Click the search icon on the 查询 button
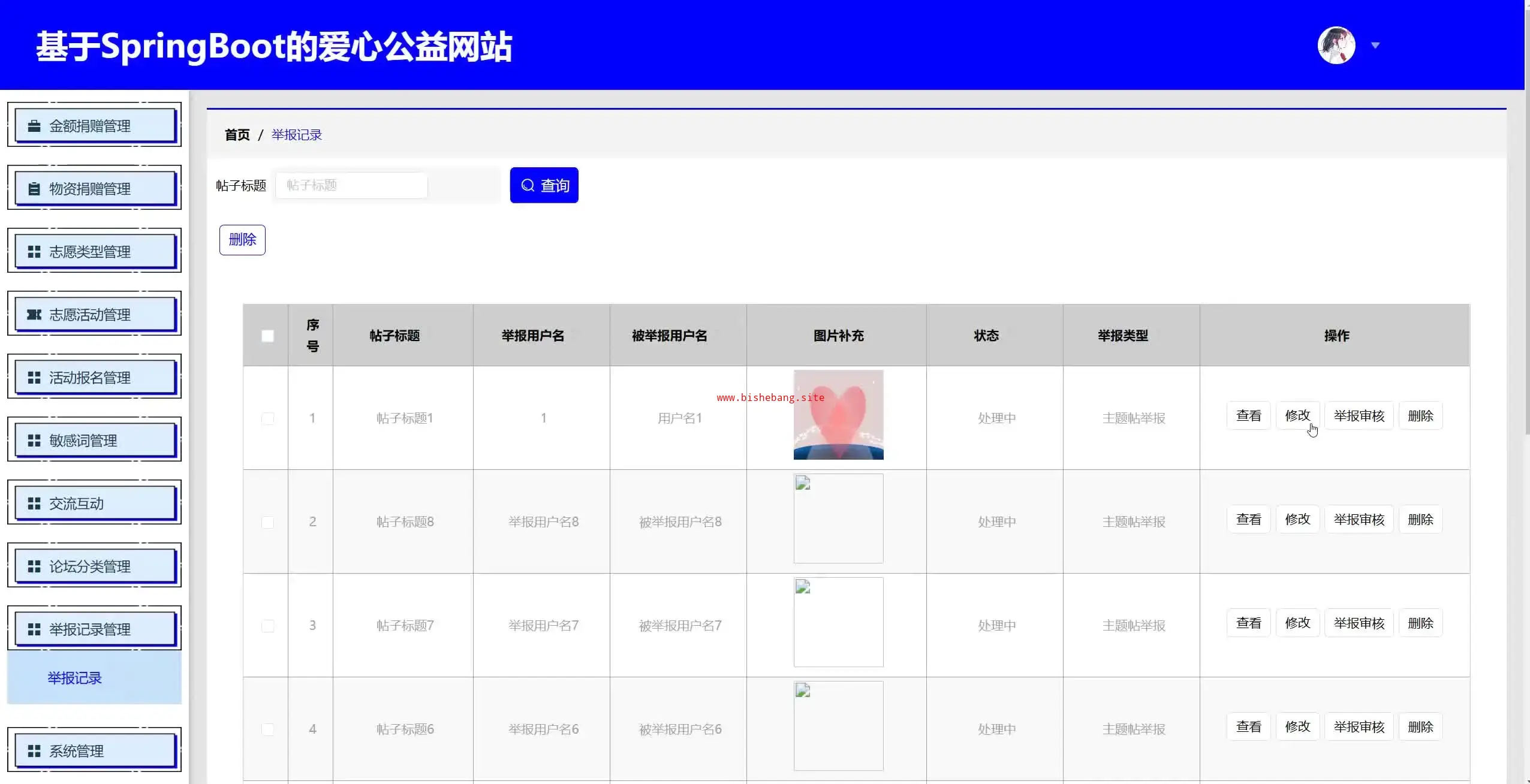Image resolution: width=1530 pixels, height=784 pixels. (x=528, y=185)
